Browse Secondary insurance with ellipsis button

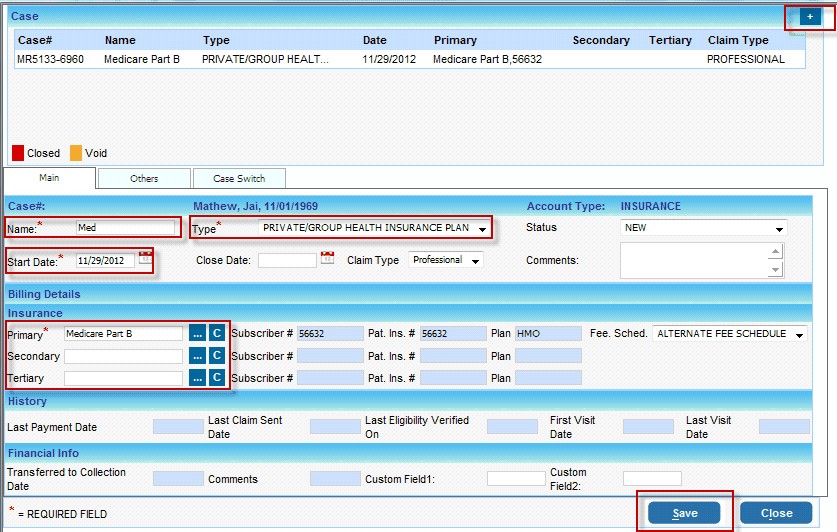pyautogui.click(x=197, y=356)
